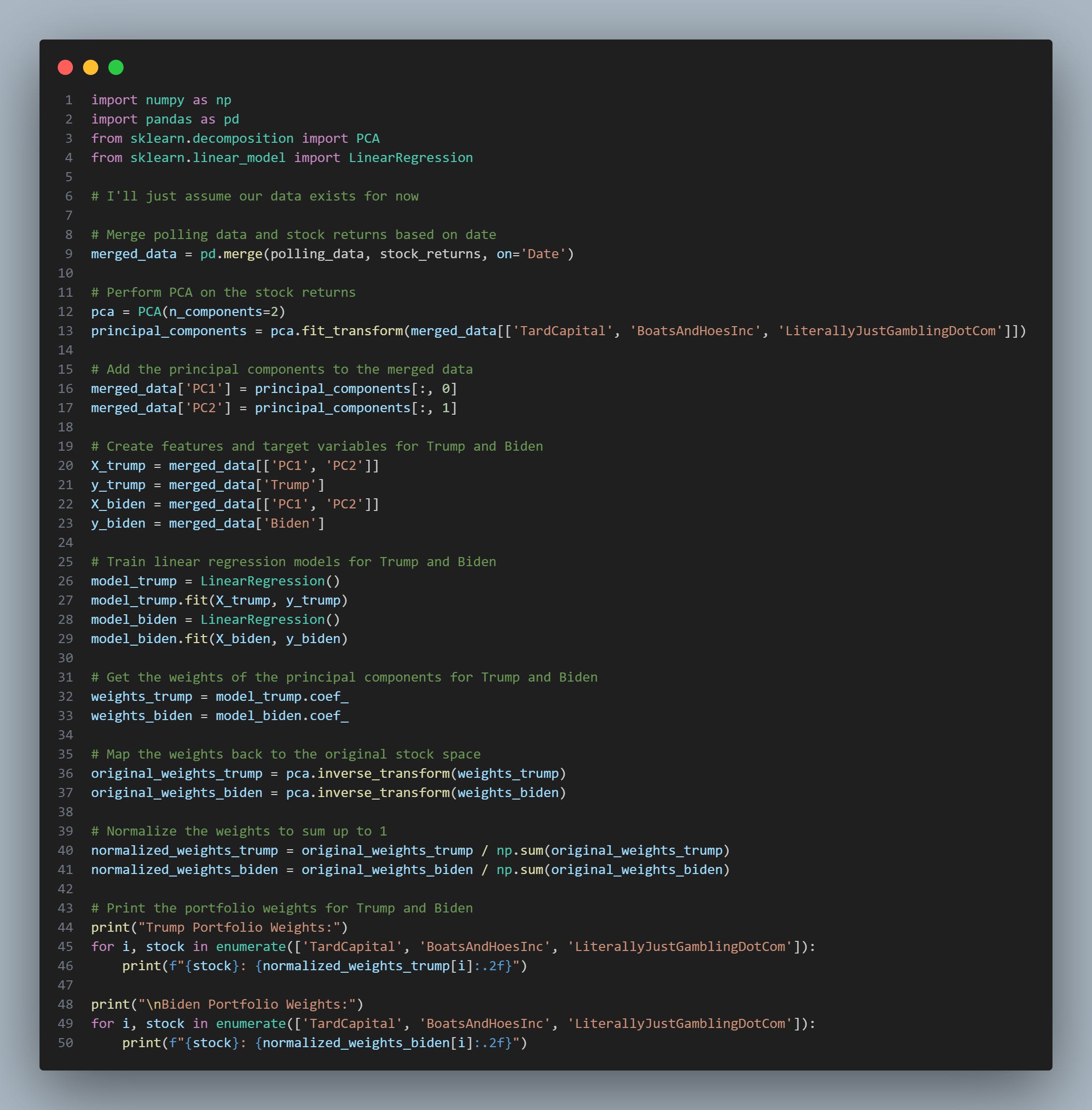The width and height of the screenshot is (1092, 1110).
Task: Click 'model_biden.fit' on line 29
Action: (149, 639)
